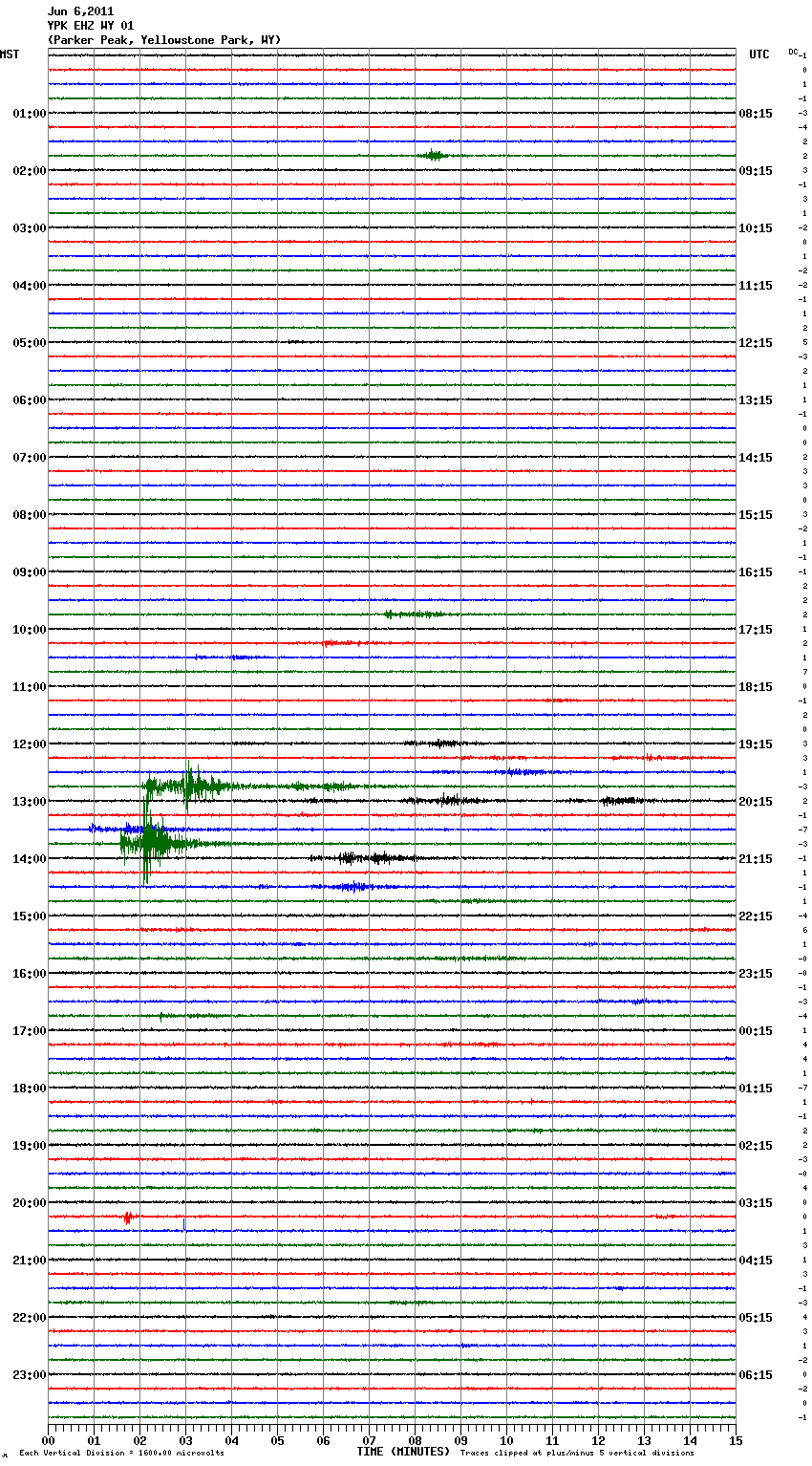The width and height of the screenshot is (812, 1466).
Task: Click the small green event above 02:00
Action: coord(435,155)
